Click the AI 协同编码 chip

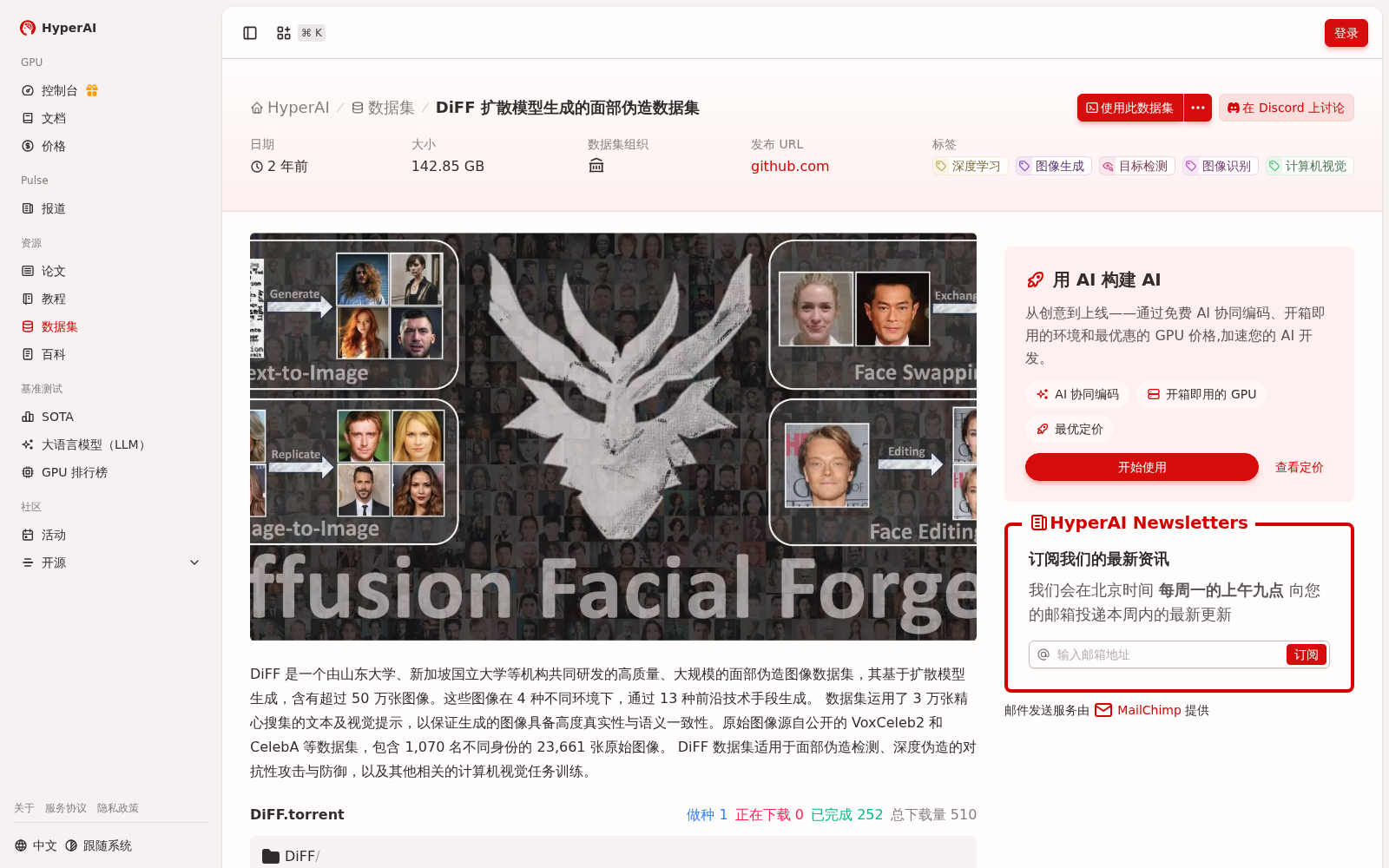(1077, 394)
